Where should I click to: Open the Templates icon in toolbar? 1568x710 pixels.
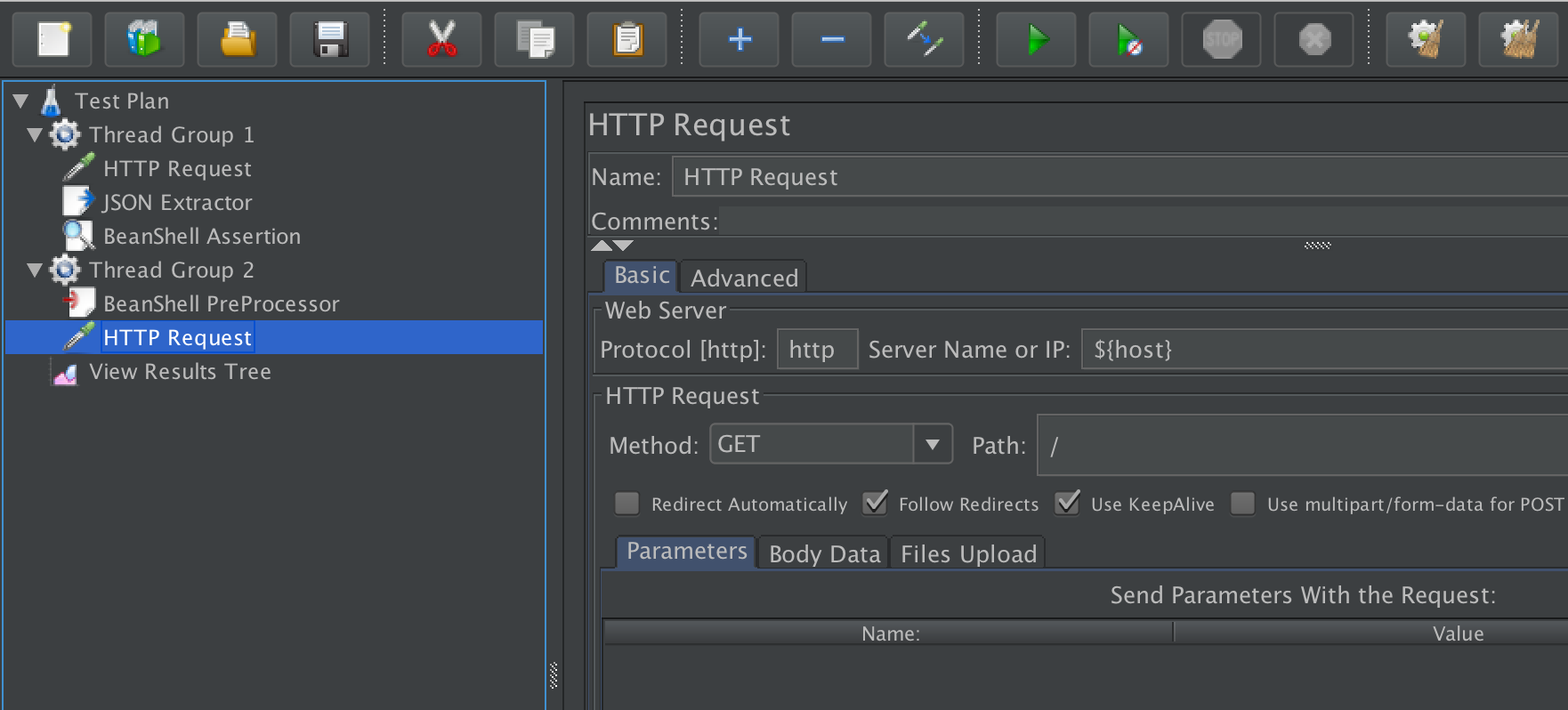[x=144, y=39]
